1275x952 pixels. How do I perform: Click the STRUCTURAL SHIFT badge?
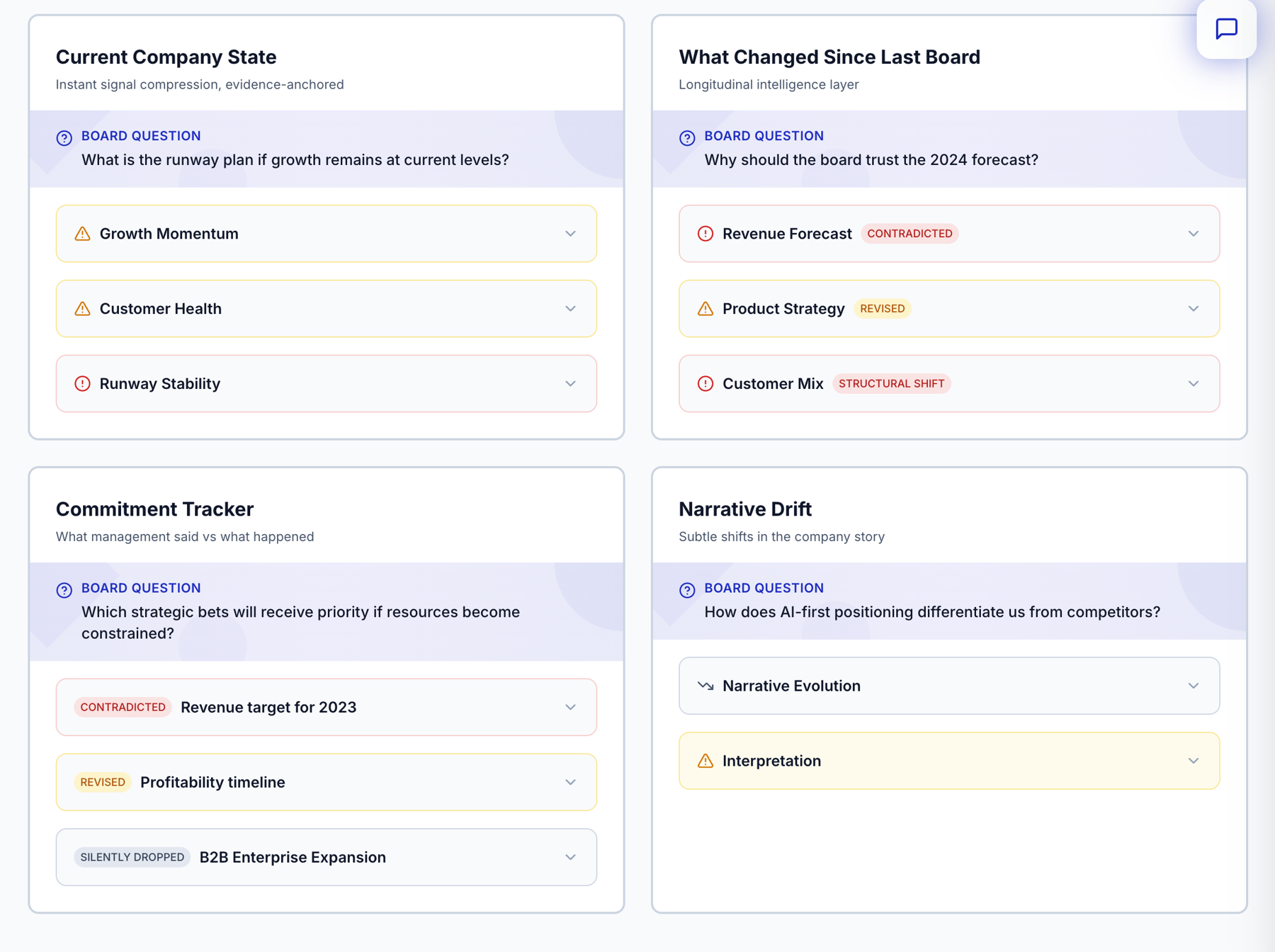[x=891, y=384]
